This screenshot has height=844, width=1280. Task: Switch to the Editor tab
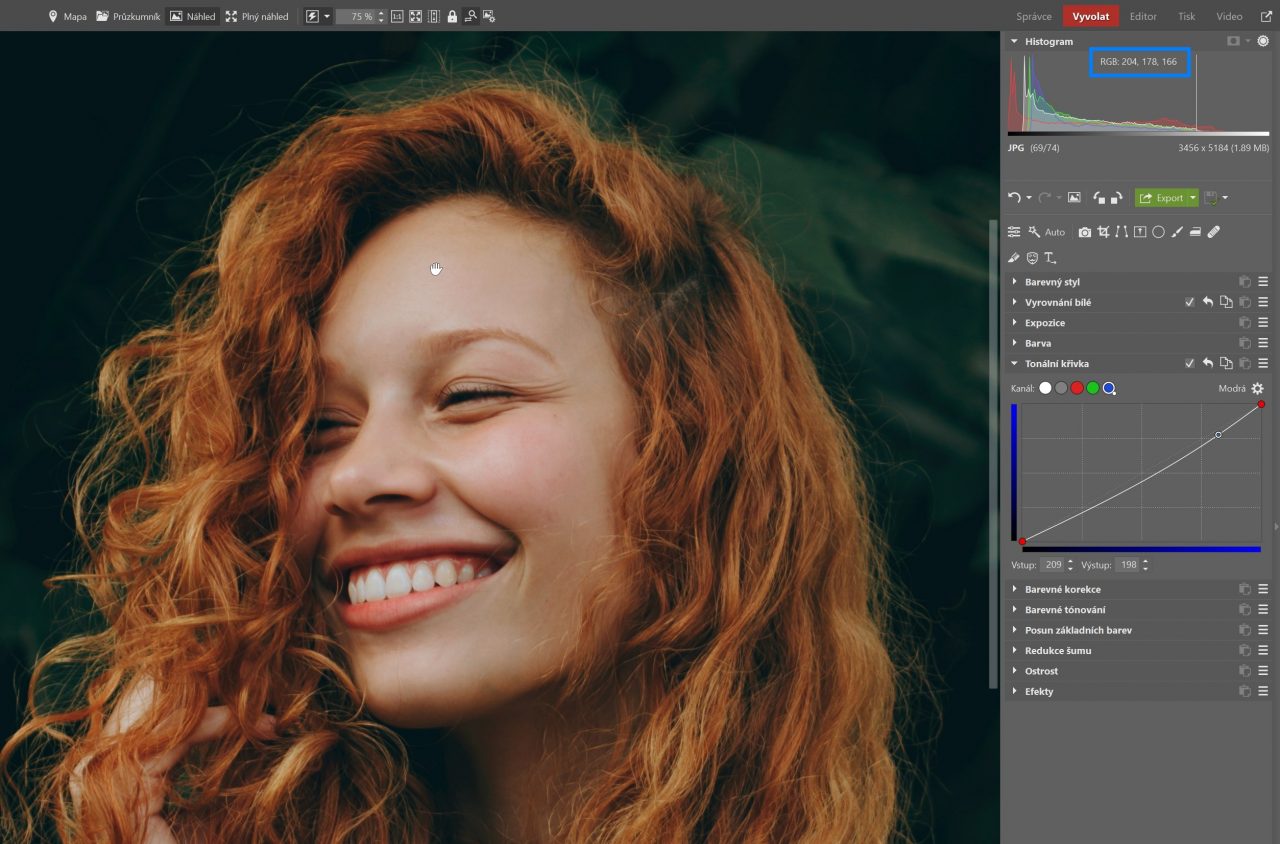point(1143,16)
